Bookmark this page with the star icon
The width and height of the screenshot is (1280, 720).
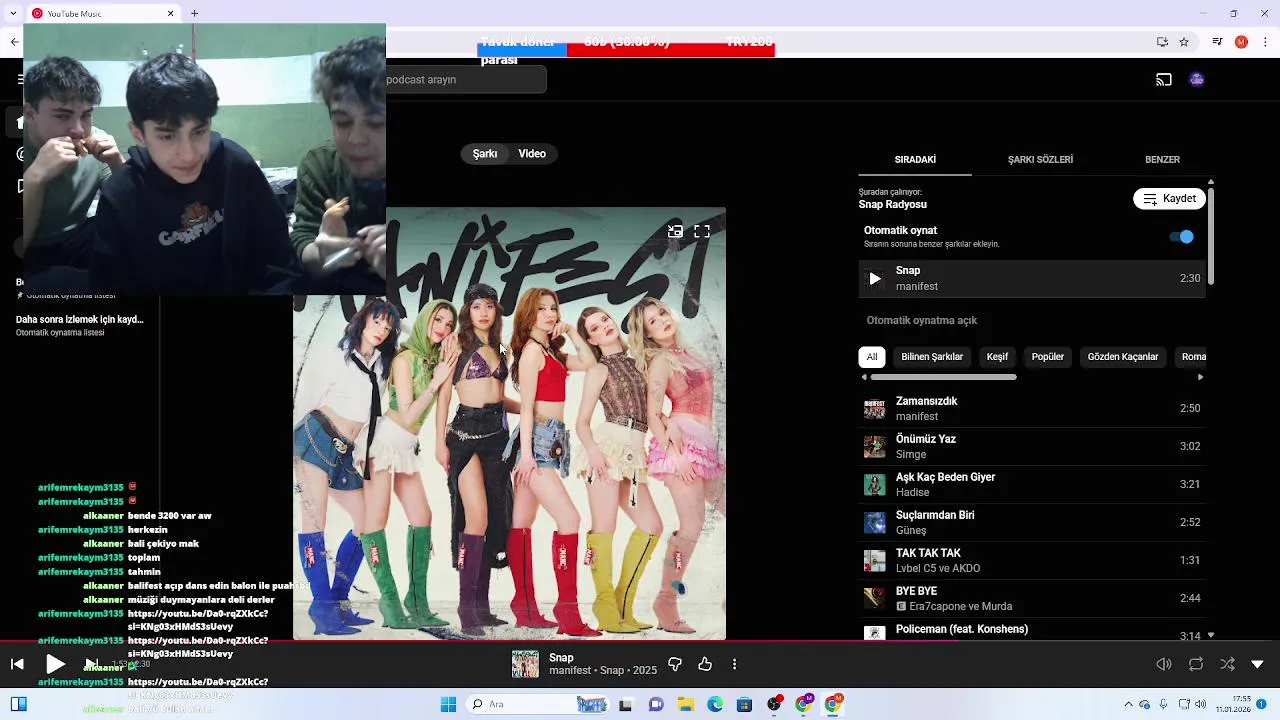pos(1184,42)
